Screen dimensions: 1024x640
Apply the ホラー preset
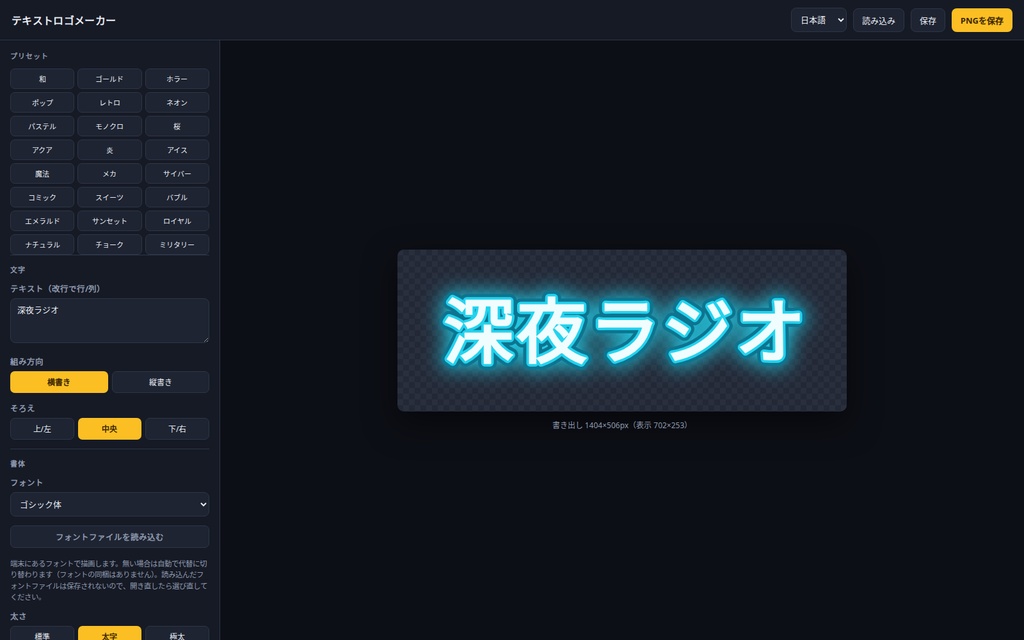177,79
